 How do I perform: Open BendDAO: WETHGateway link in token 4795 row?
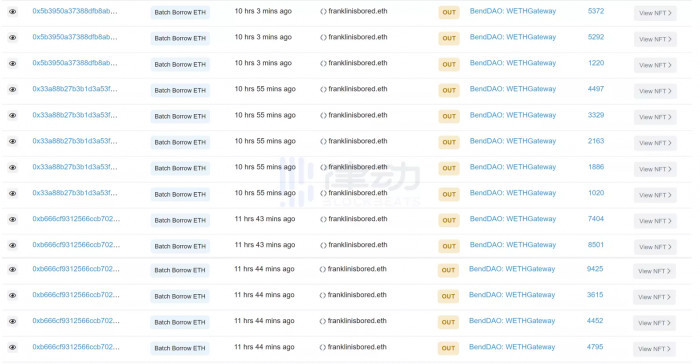tap(512, 347)
